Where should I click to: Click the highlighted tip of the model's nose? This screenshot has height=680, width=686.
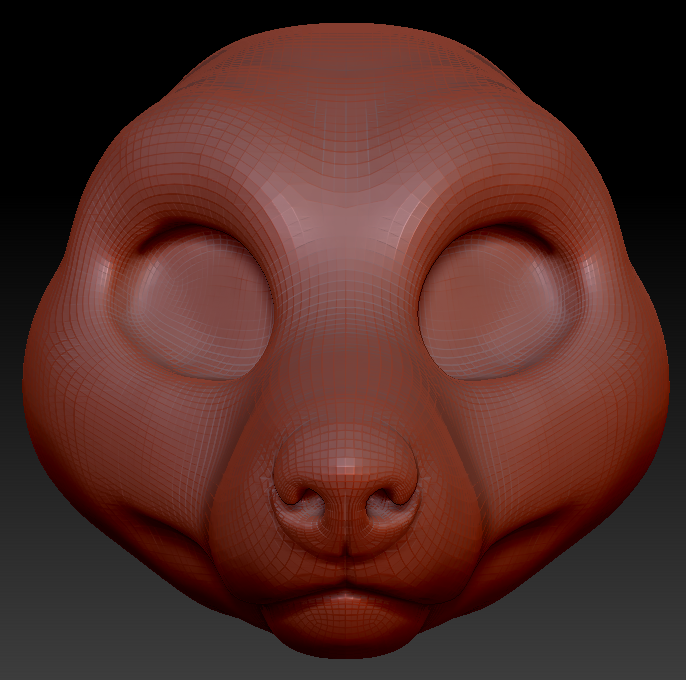(346, 466)
